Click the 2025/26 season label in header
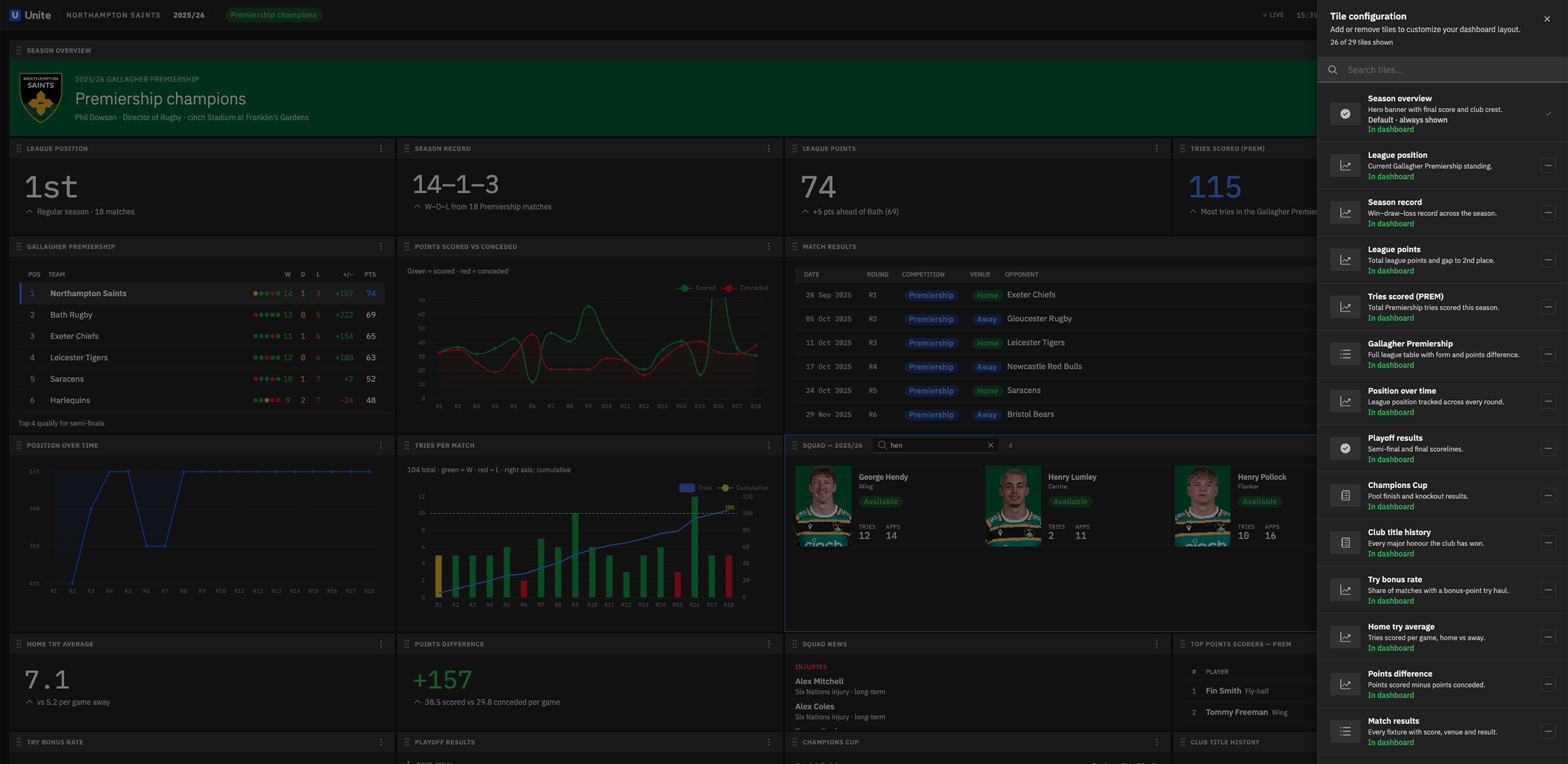Image resolution: width=1568 pixels, height=764 pixels. (189, 15)
